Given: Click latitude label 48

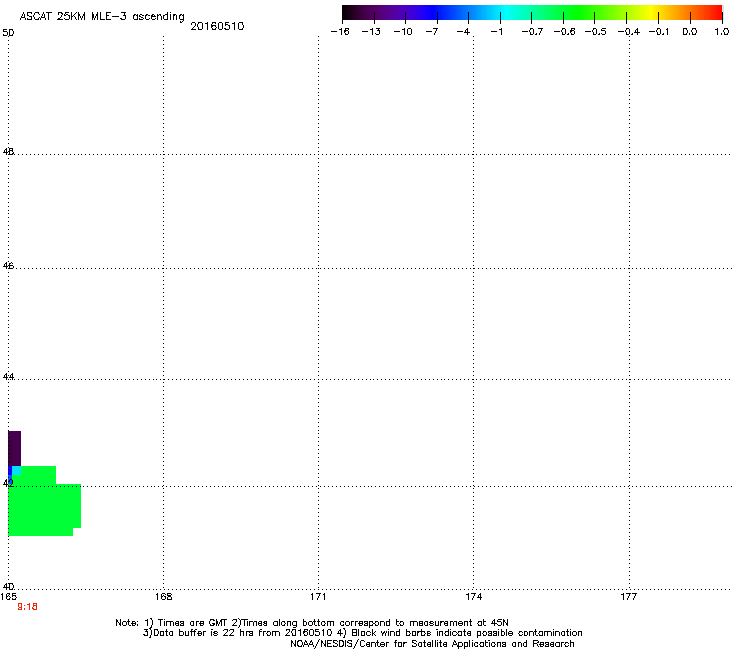Looking at the screenshot, I should [8, 152].
